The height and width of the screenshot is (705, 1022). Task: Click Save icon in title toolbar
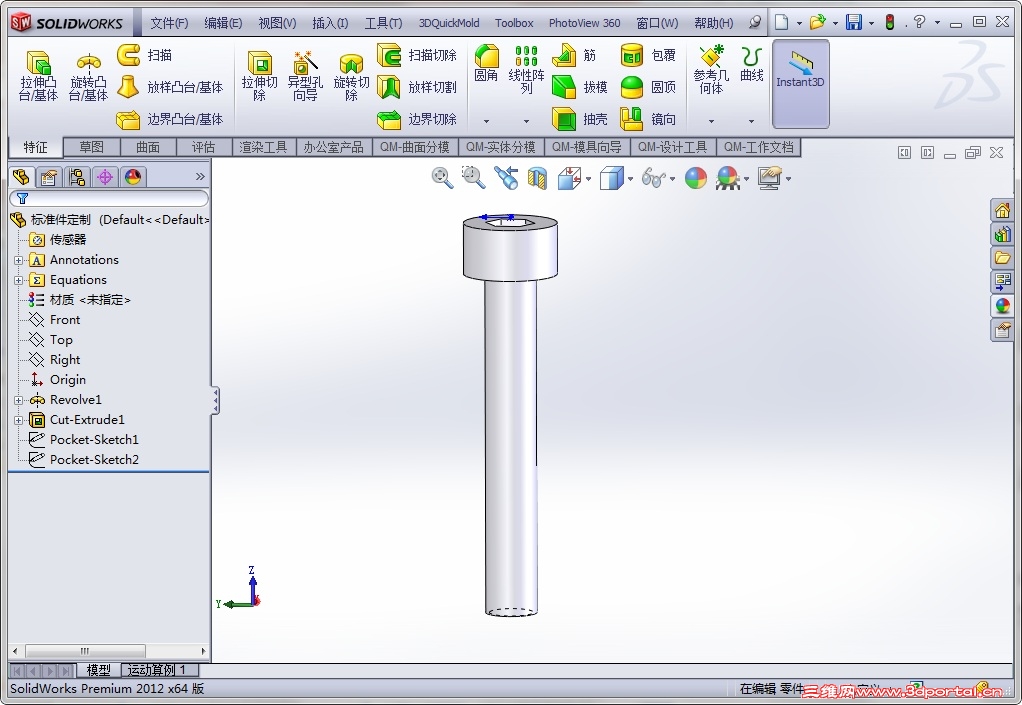click(854, 23)
